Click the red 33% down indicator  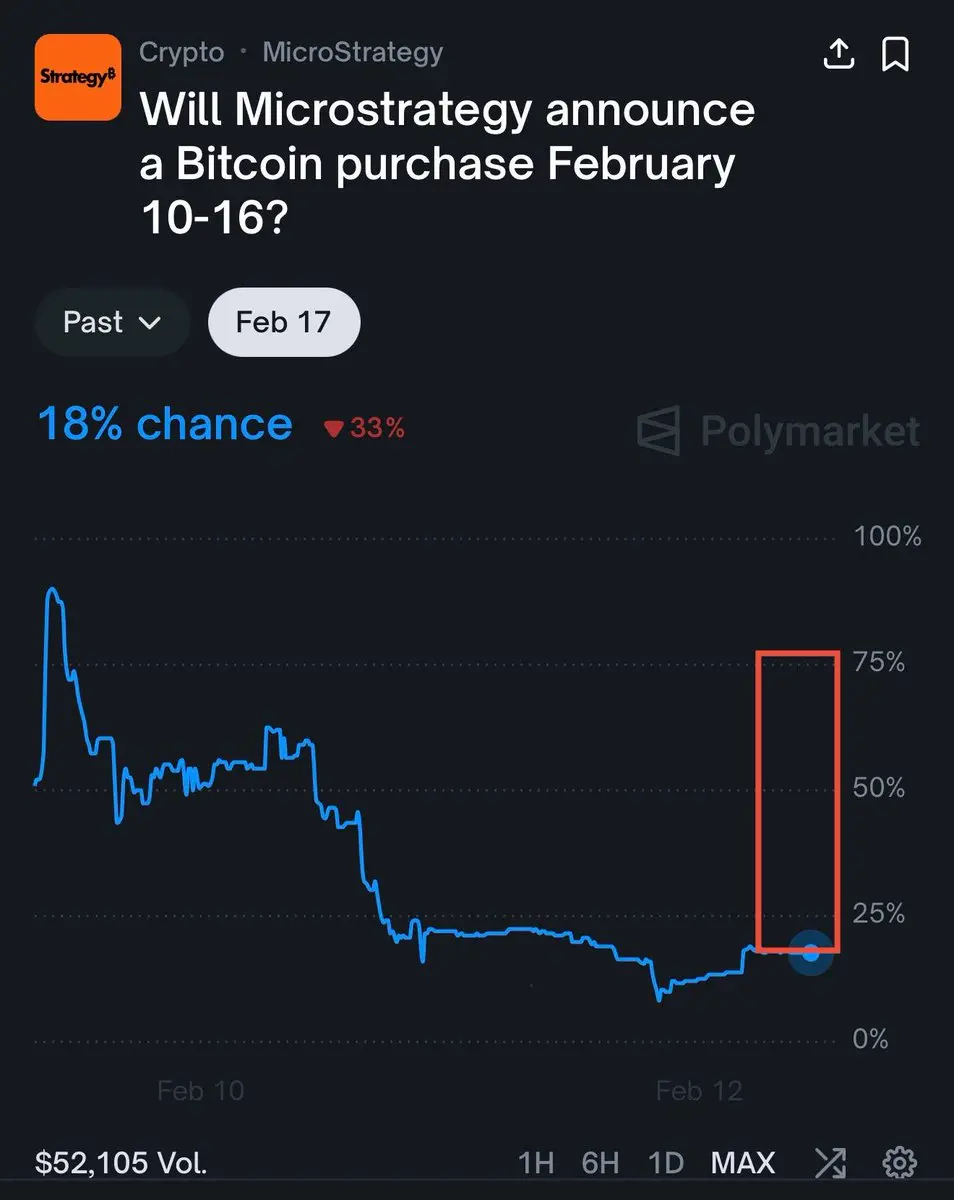[364, 428]
